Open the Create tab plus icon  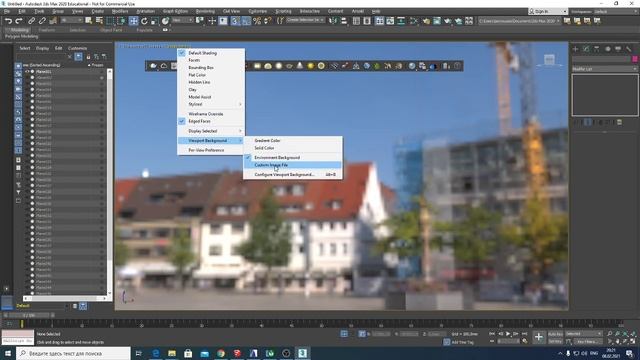click(x=576, y=49)
